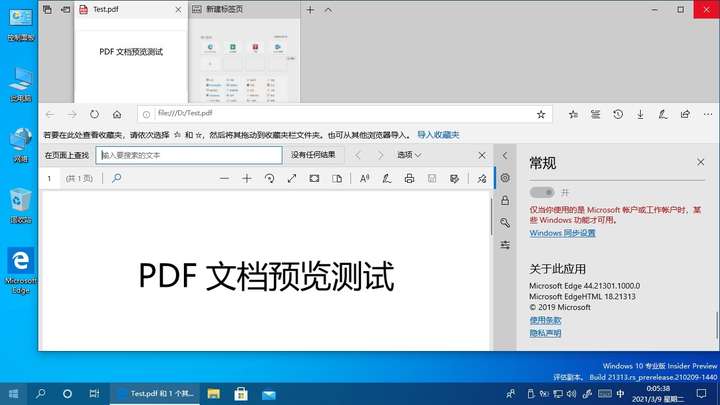Zoom in the PDF document
This screenshot has width=720, height=405.
pos(247,178)
